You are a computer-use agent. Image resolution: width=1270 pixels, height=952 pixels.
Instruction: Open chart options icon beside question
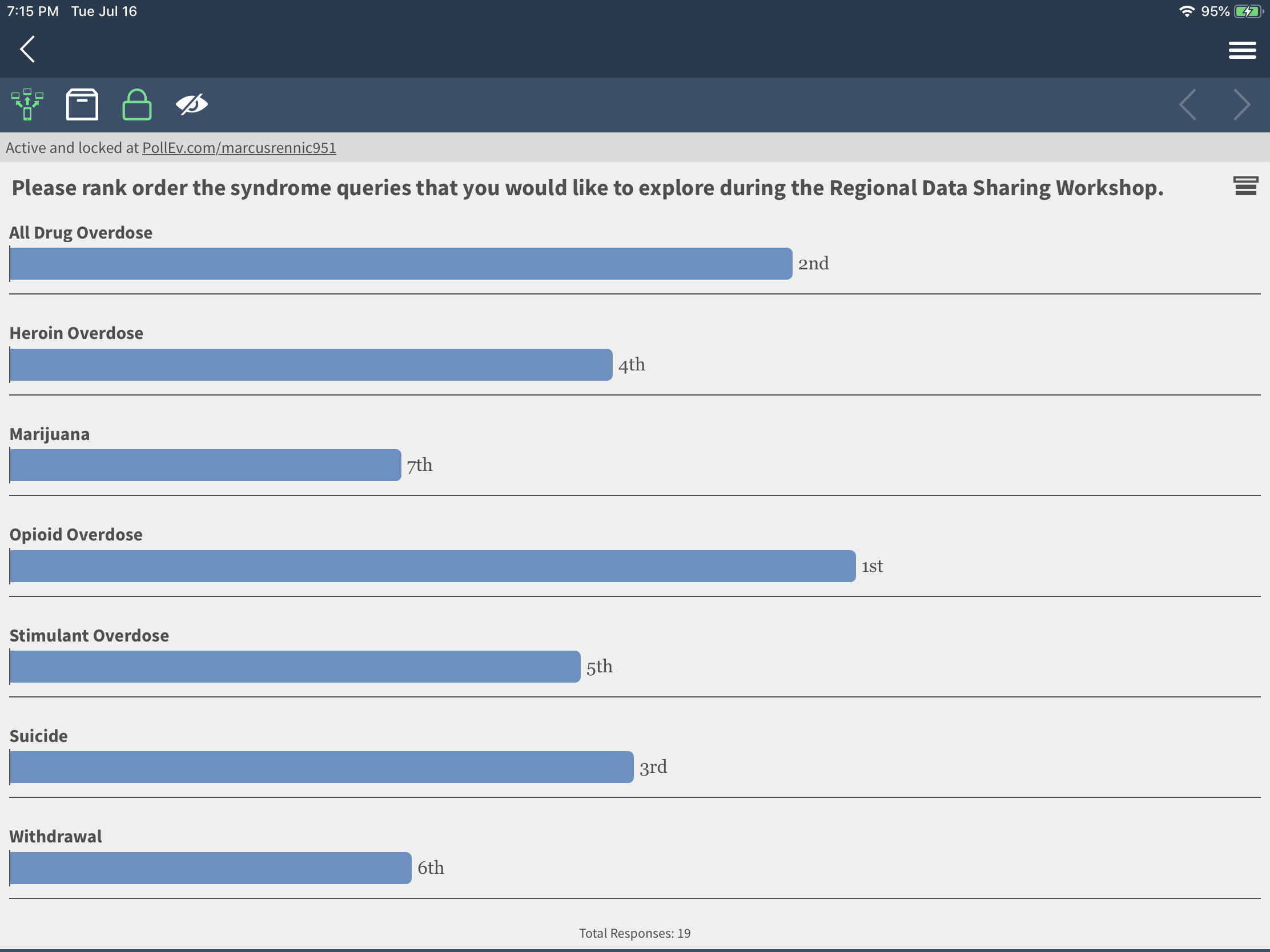1245,186
